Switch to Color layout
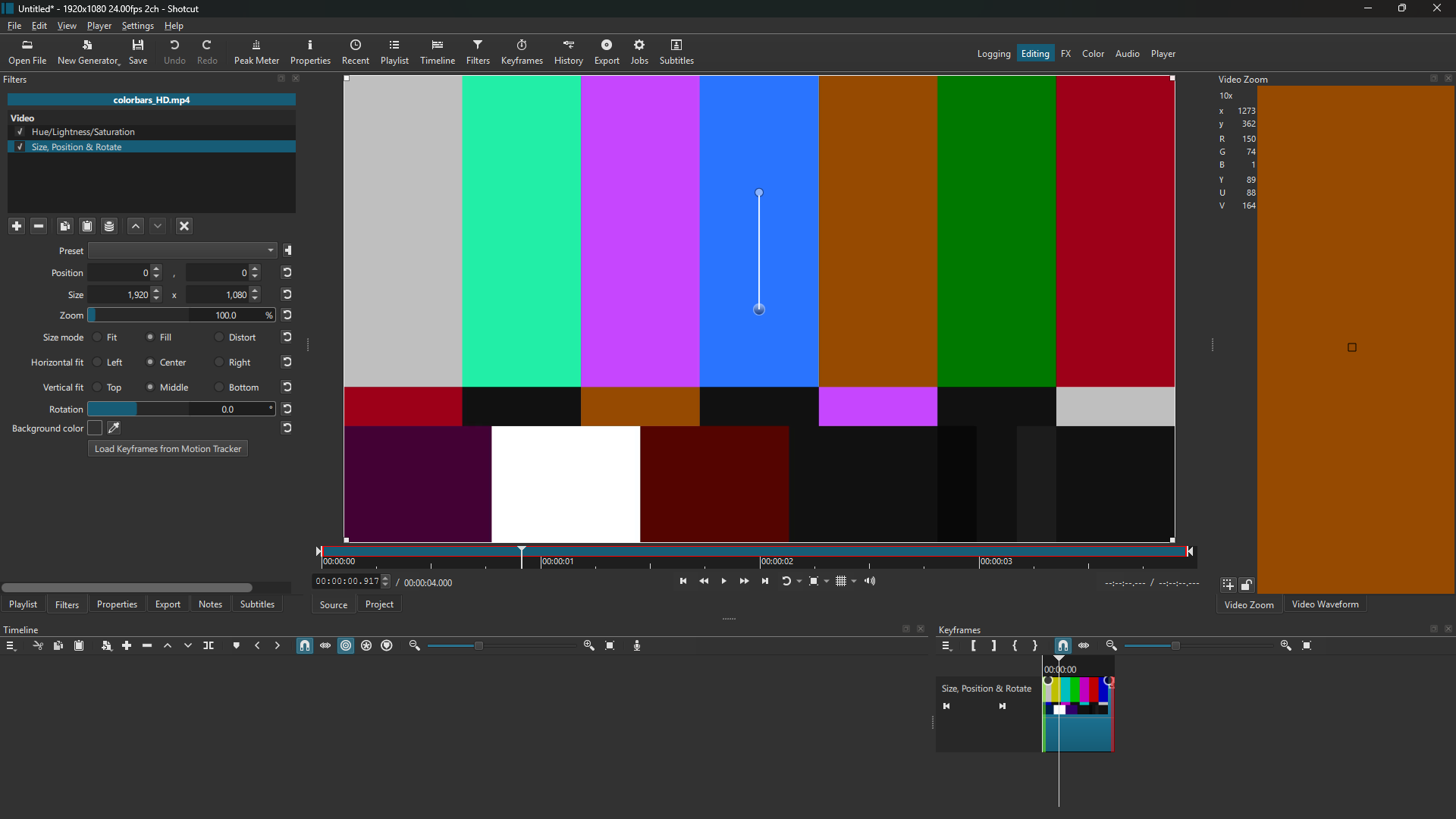This screenshot has width=1456, height=819. coord(1093,54)
